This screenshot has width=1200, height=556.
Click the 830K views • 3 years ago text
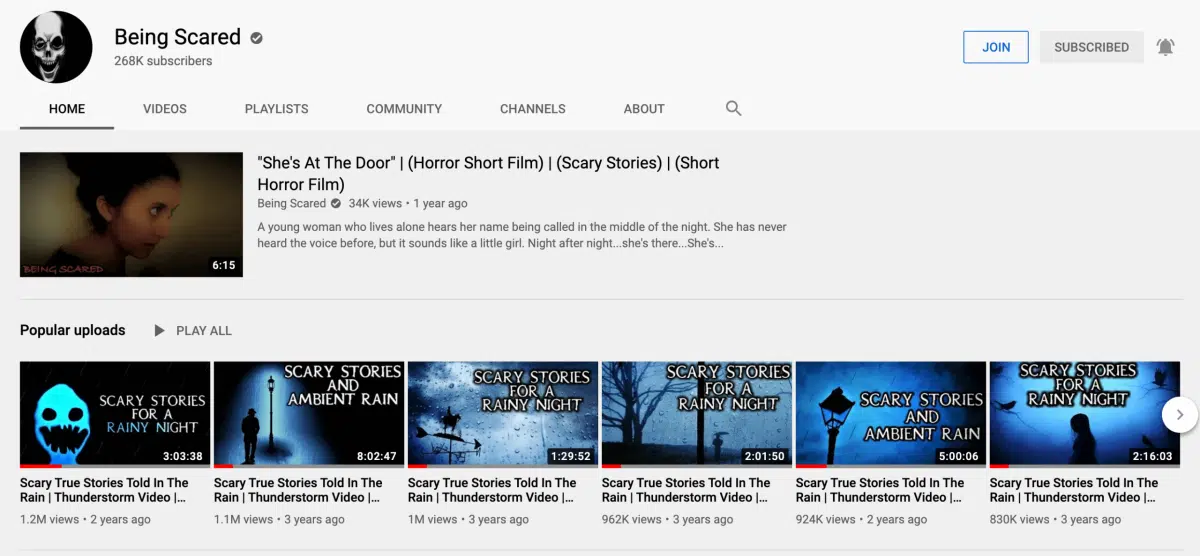pyautogui.click(x=1055, y=519)
